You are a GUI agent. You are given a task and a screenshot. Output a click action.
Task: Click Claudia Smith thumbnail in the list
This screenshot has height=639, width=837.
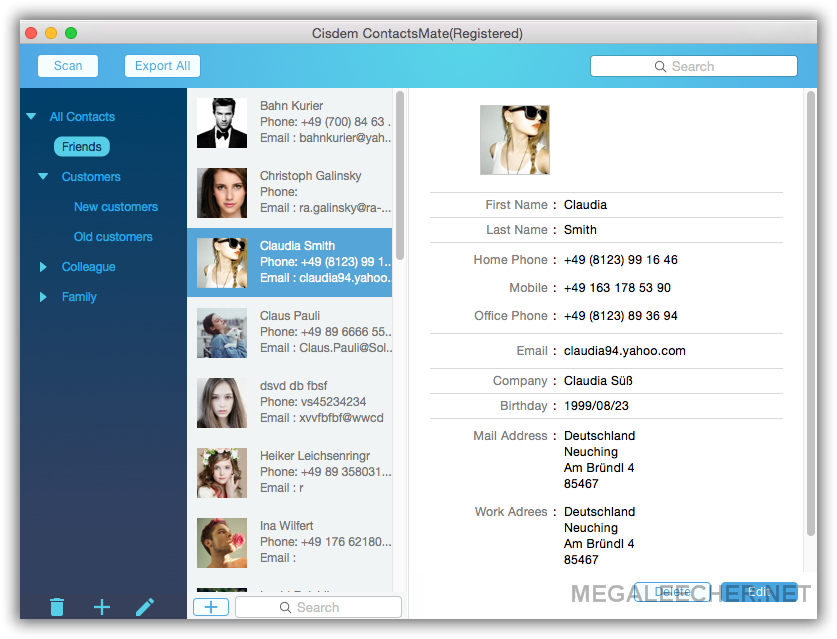(222, 263)
